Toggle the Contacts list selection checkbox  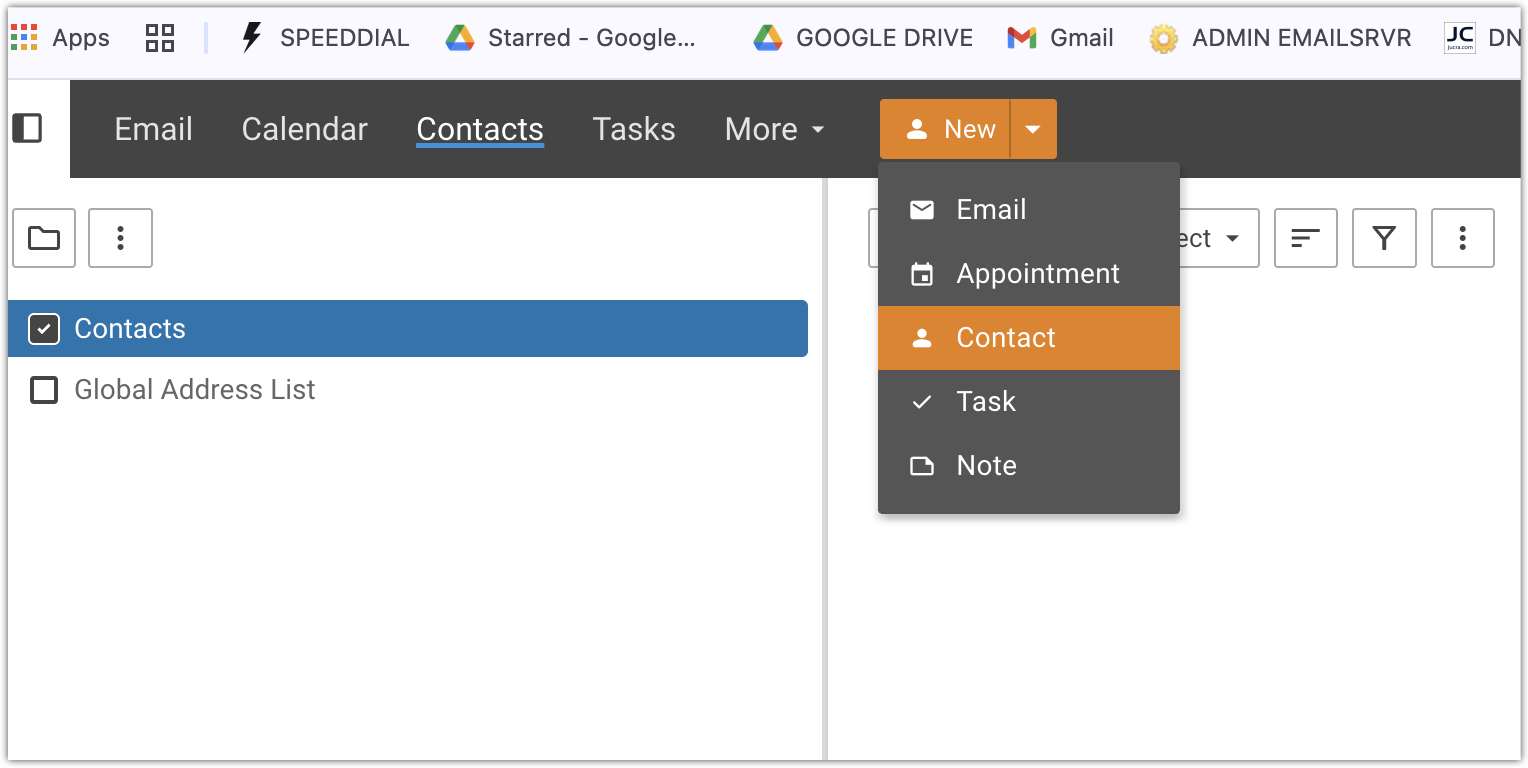point(44,328)
